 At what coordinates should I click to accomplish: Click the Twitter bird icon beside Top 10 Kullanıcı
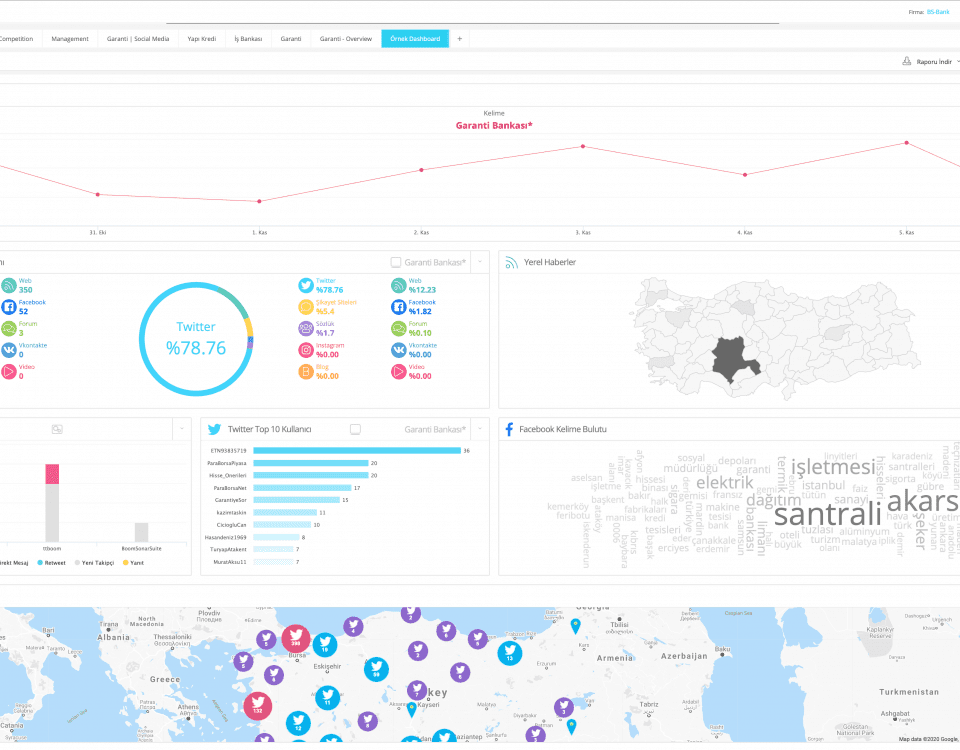click(214, 429)
